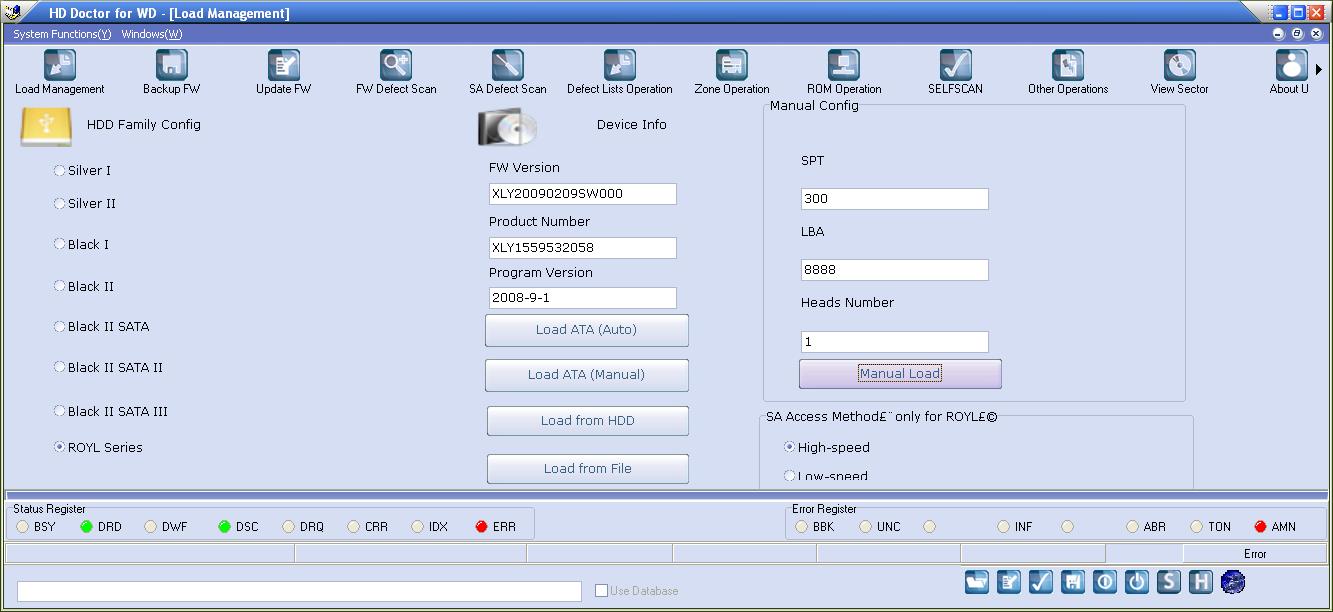This screenshot has height=612, width=1333.
Task: Open the Windows menu
Action: point(152,34)
